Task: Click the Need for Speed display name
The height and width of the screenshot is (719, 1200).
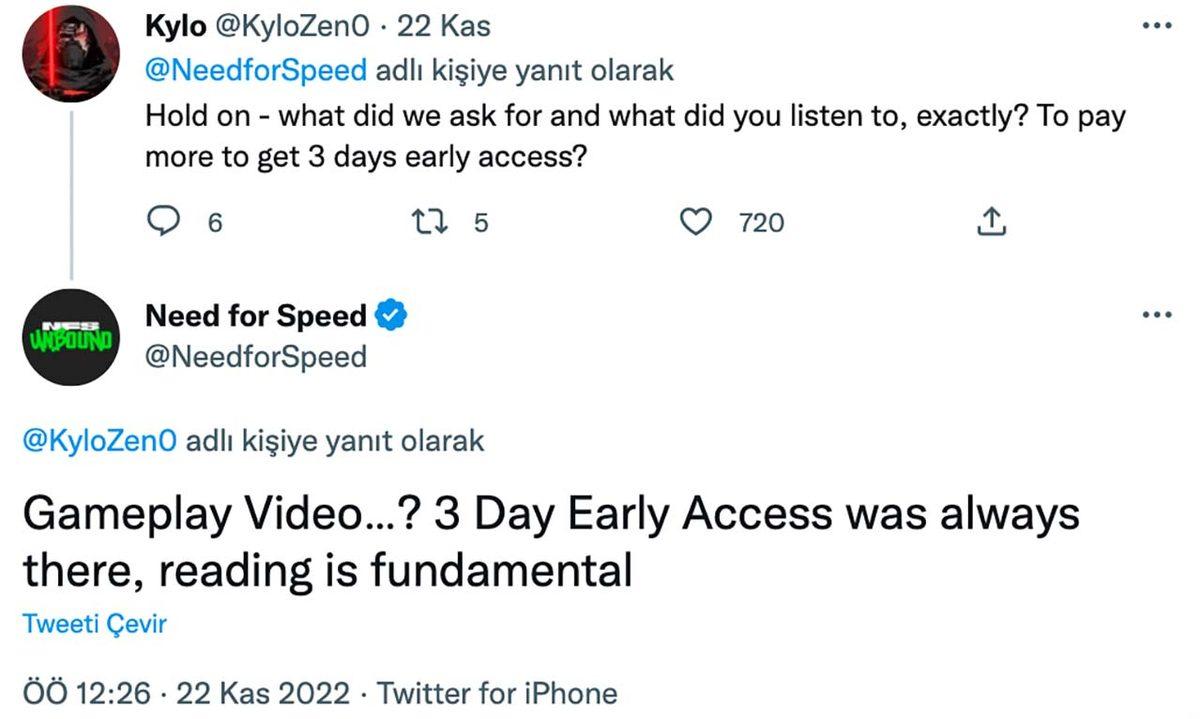Action: point(256,316)
